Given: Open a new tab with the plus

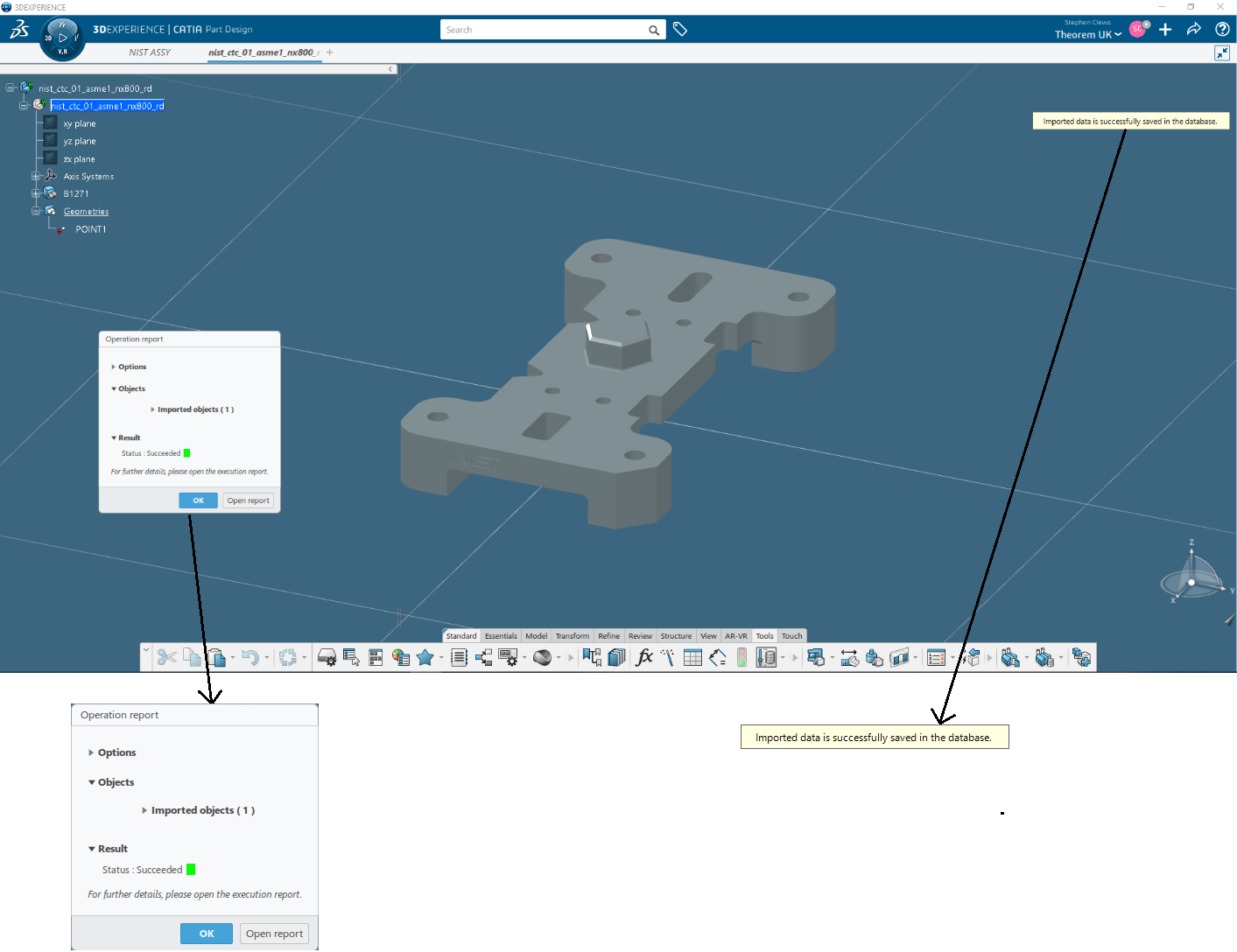Looking at the screenshot, I should click(330, 52).
